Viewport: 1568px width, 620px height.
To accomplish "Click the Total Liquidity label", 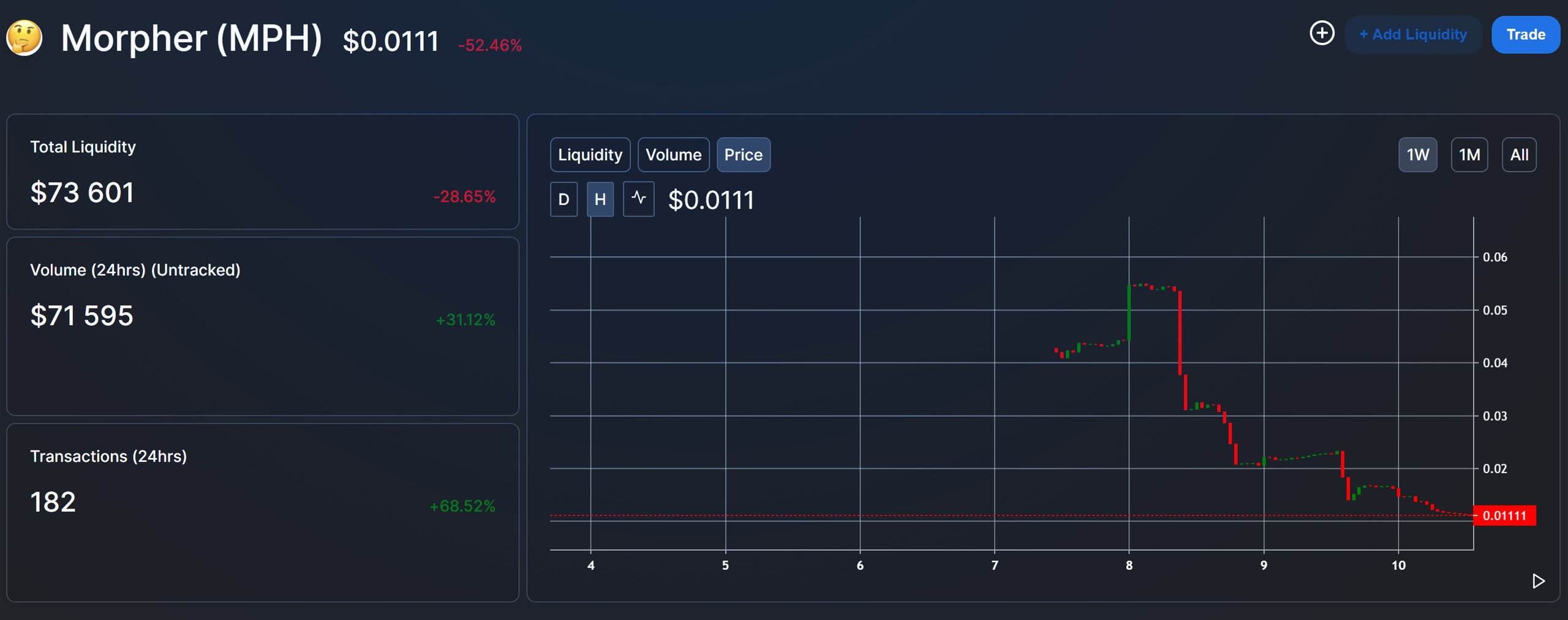I will coord(83,147).
